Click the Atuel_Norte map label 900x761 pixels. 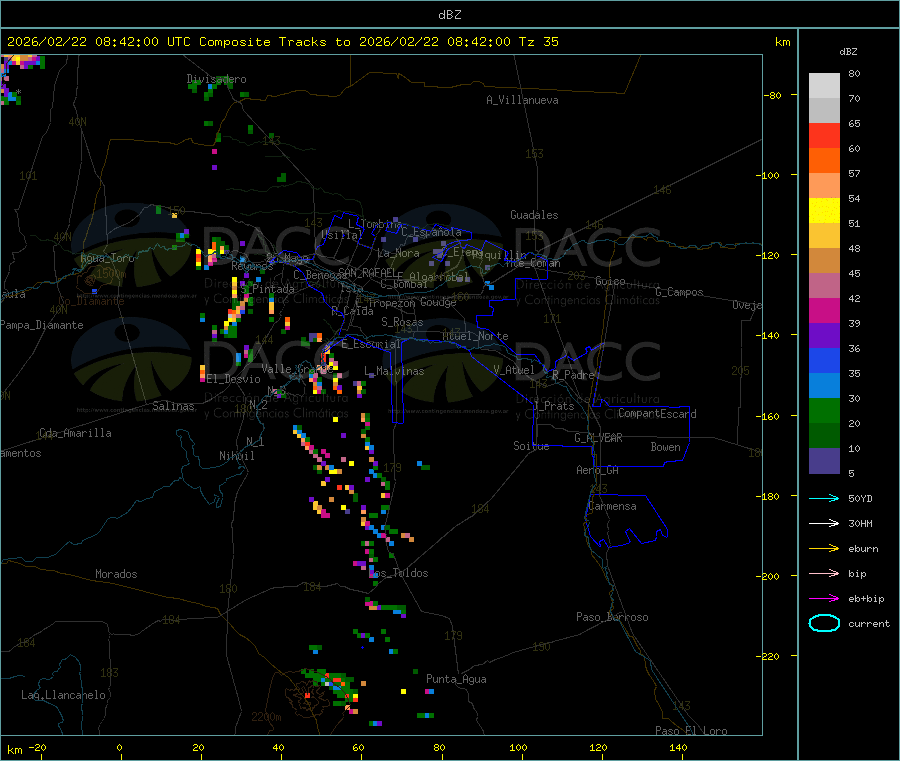point(475,336)
